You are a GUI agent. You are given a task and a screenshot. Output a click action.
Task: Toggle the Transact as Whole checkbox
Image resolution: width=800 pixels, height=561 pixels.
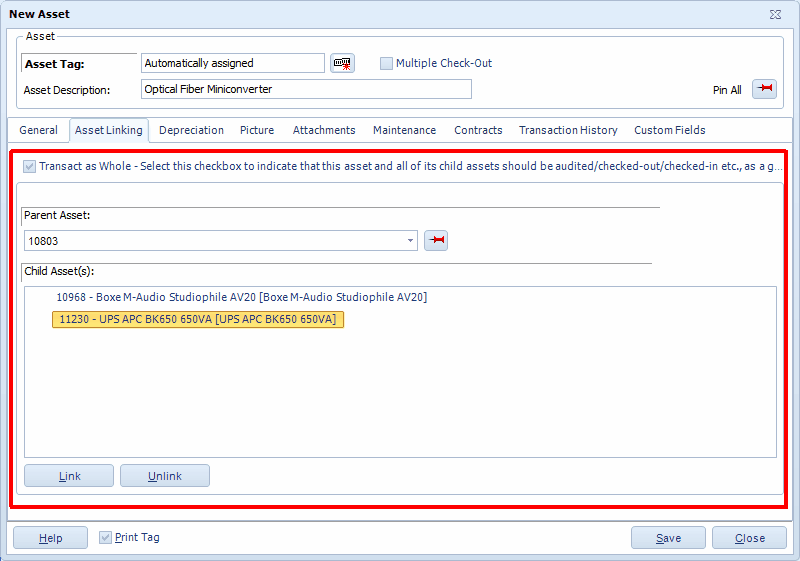tap(30, 166)
